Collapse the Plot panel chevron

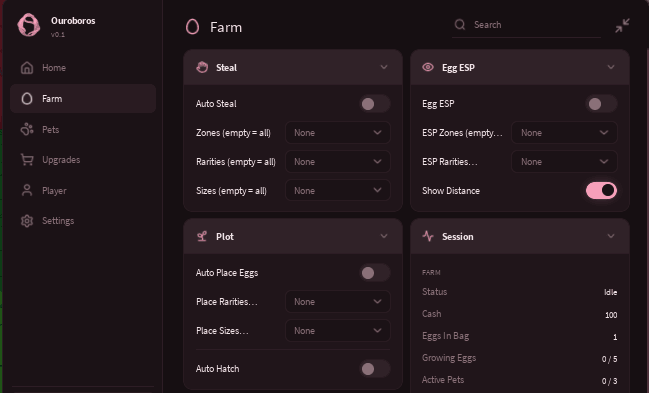tap(384, 236)
